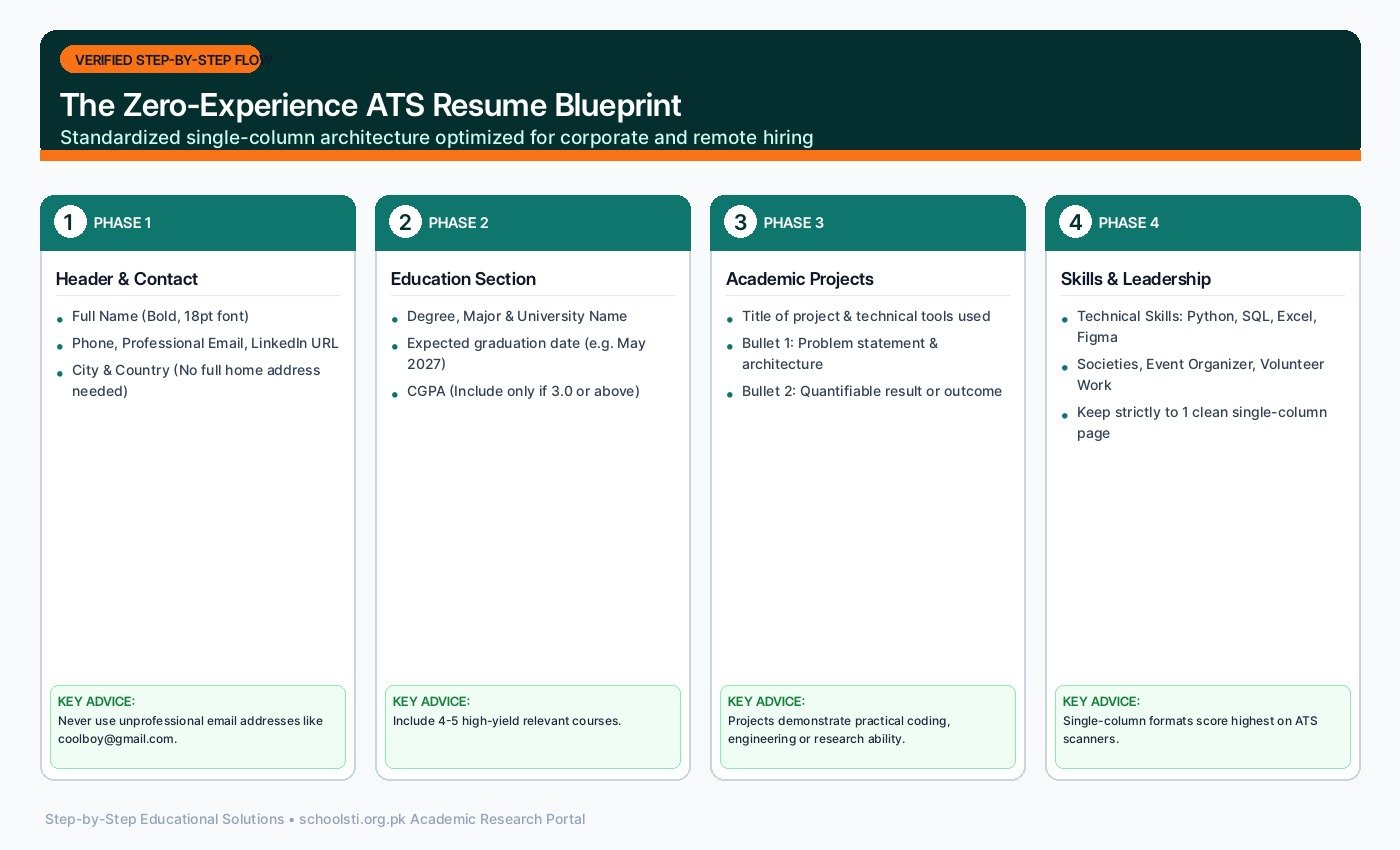Click 'CGPA (Include only if 3.0 or above)'
Viewport: 1400px width, 850px height.
(x=523, y=391)
